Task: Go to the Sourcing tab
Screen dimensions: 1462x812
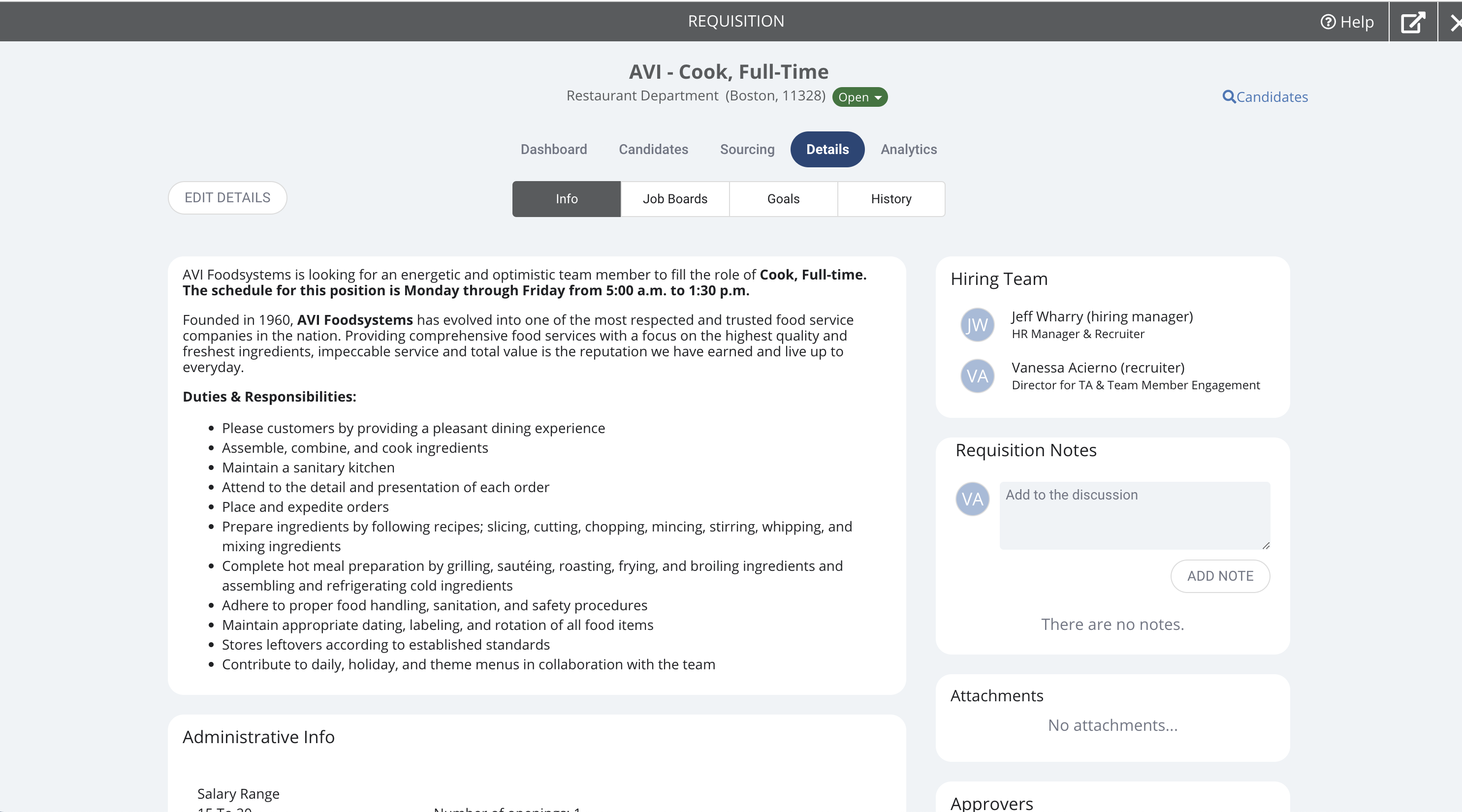Action: pos(747,149)
